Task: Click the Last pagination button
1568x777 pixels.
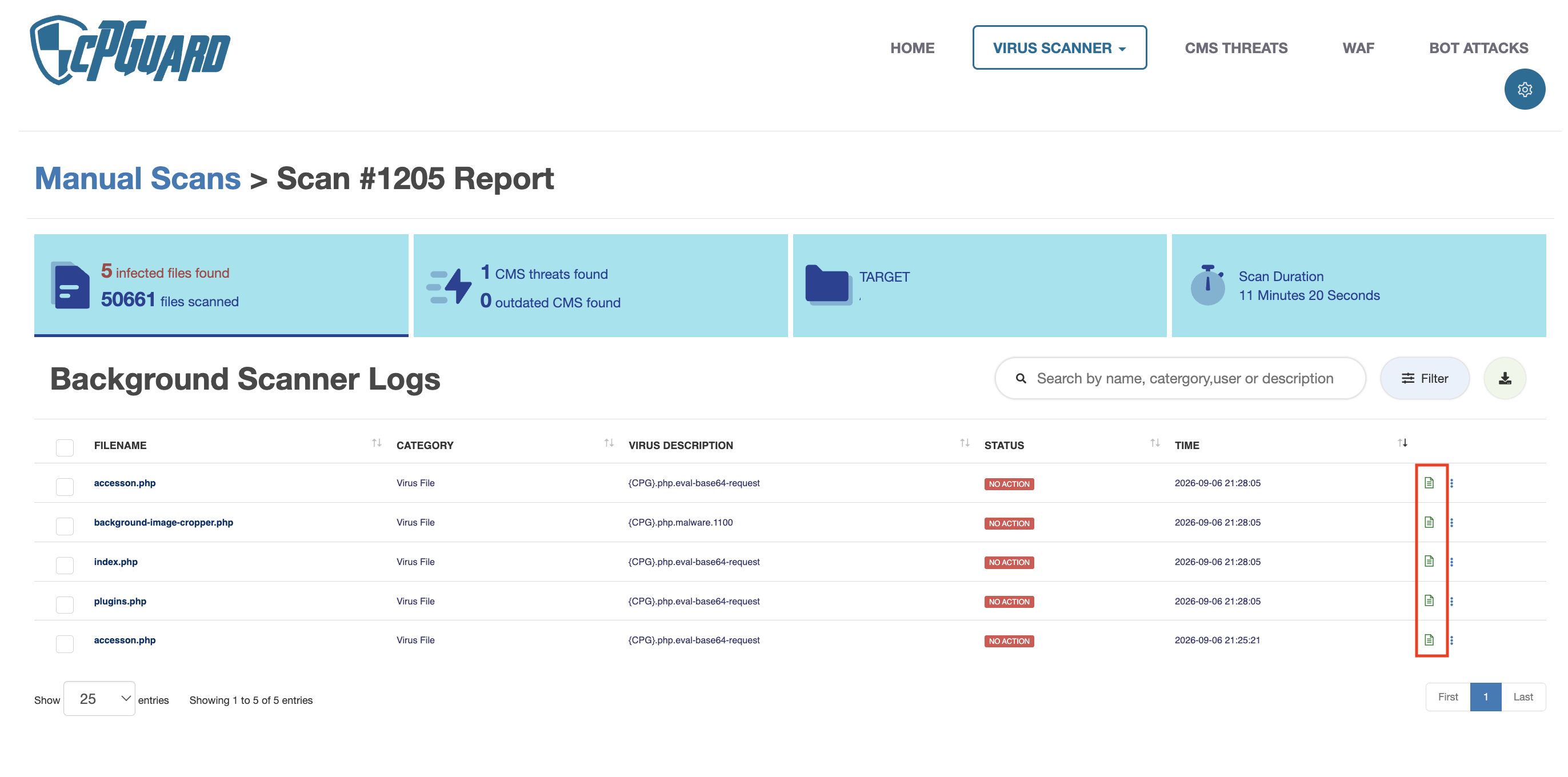Action: click(x=1523, y=696)
